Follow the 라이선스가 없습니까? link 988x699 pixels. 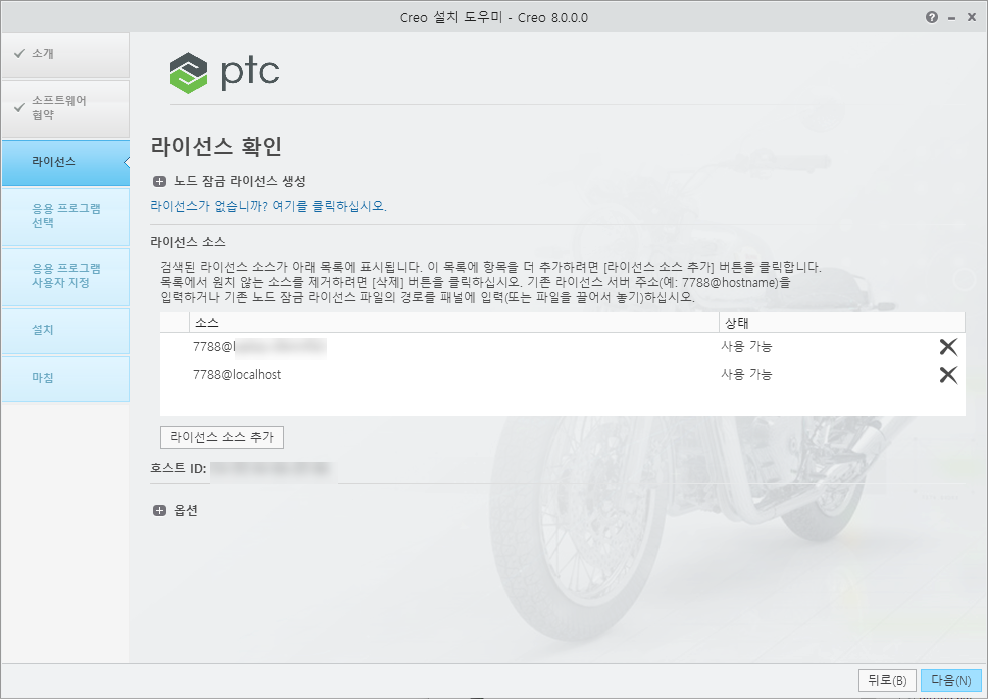(268, 206)
